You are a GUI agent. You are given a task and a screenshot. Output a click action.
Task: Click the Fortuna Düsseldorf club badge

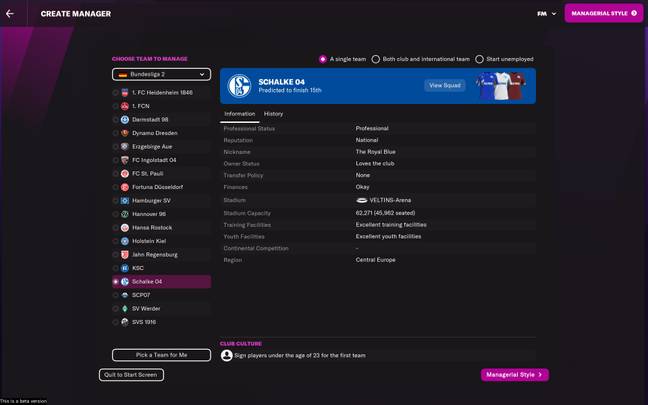[125, 187]
